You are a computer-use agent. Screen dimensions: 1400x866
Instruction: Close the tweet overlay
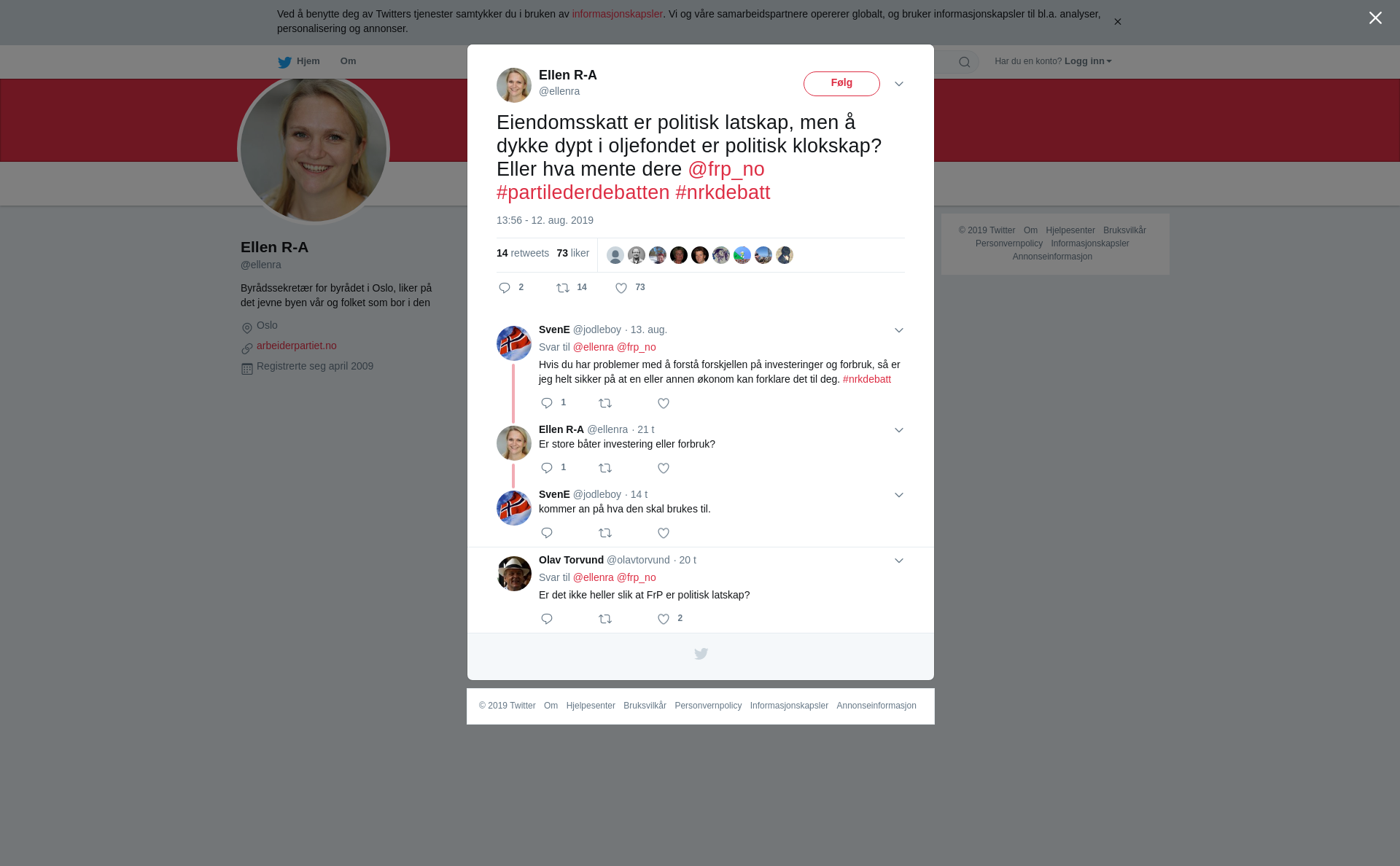[1375, 18]
